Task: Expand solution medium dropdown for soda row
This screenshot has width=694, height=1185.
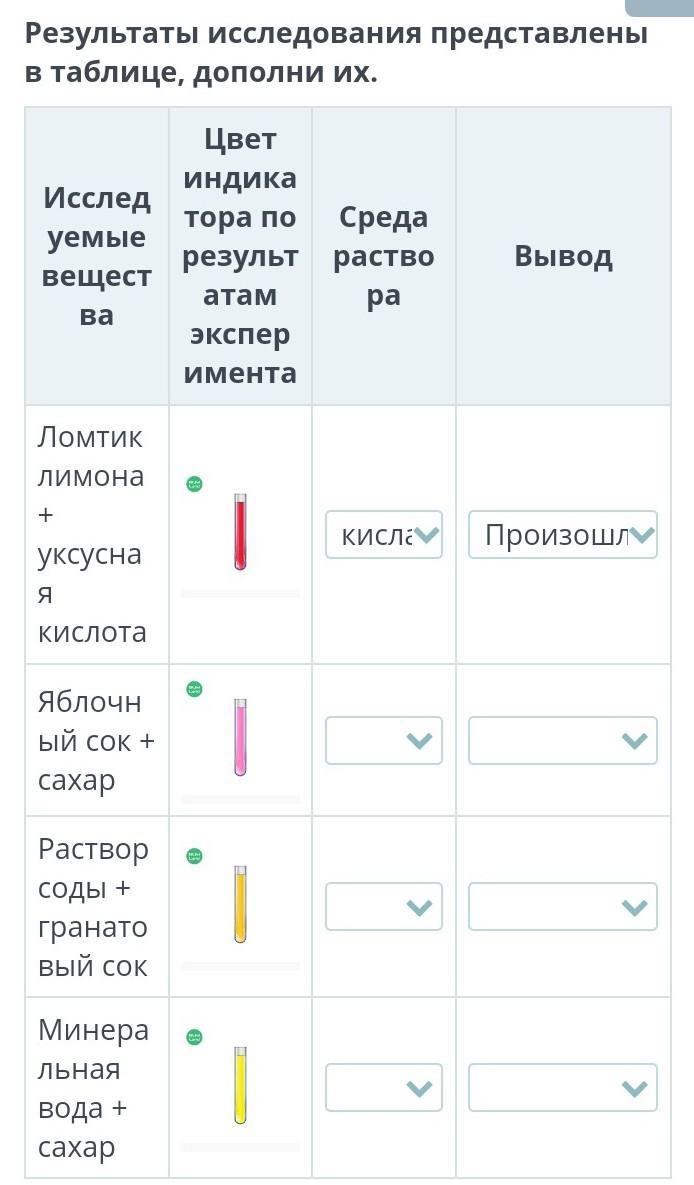Action: 384,907
